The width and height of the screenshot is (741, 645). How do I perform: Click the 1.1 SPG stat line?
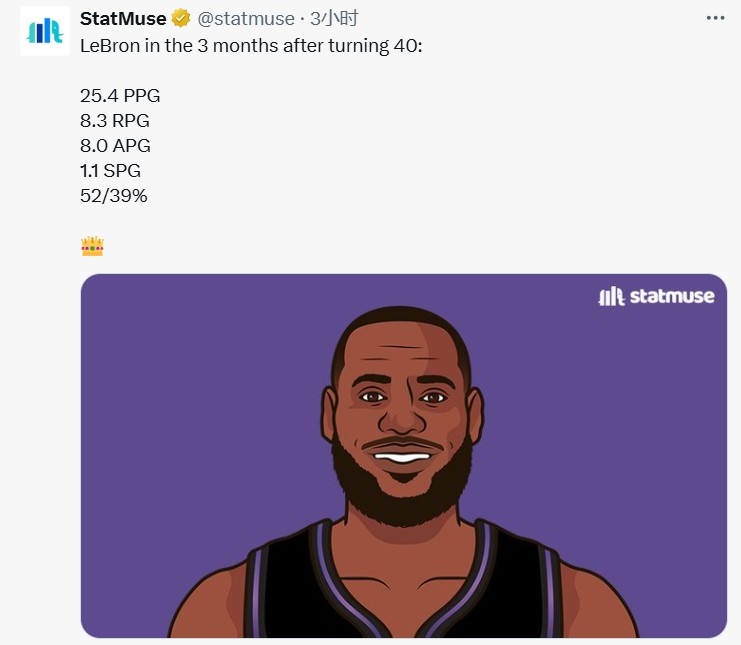pyautogui.click(x=110, y=171)
